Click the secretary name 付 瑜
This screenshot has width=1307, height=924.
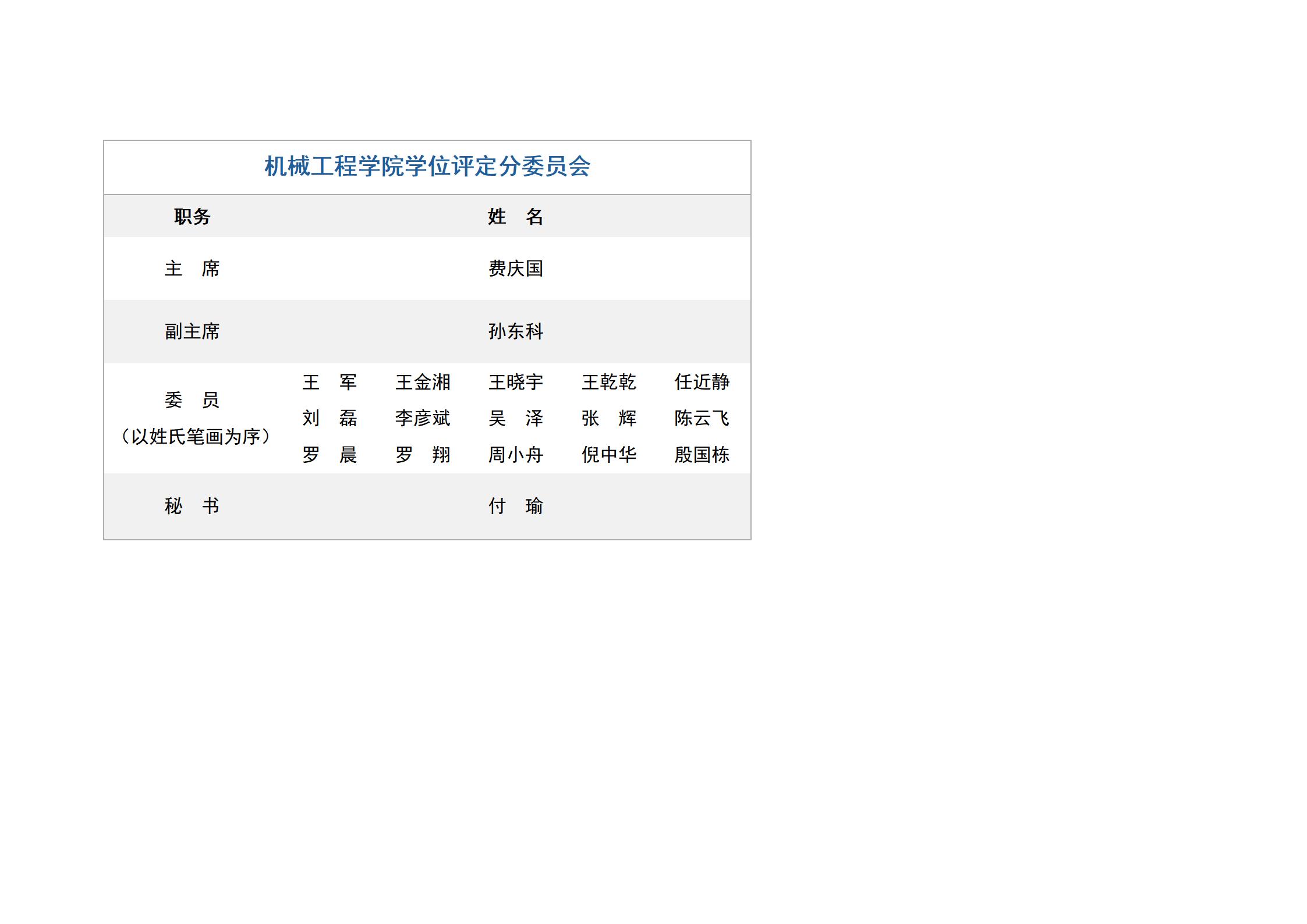515,506
